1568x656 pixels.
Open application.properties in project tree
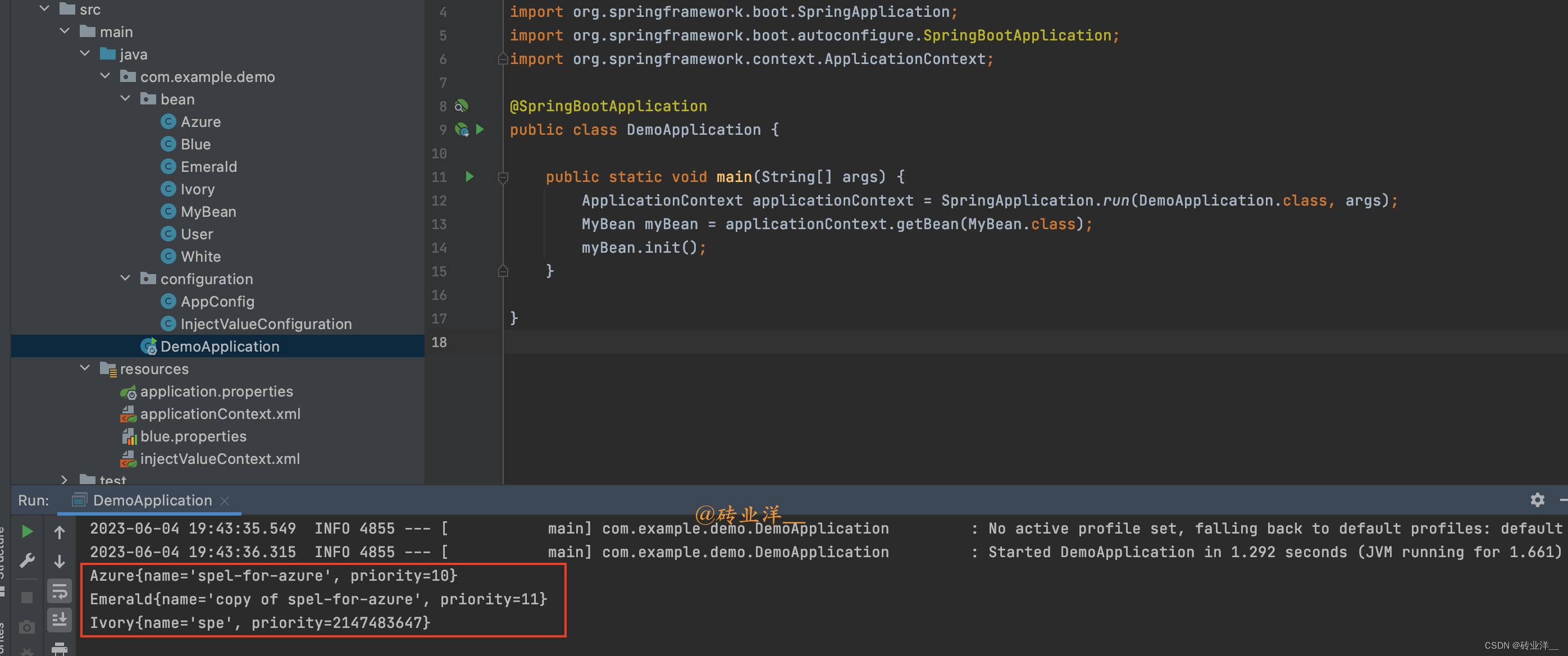[216, 391]
